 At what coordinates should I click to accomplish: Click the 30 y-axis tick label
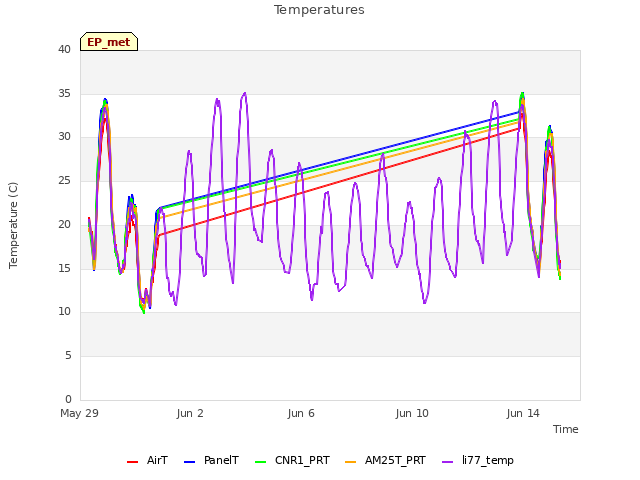coord(64,137)
